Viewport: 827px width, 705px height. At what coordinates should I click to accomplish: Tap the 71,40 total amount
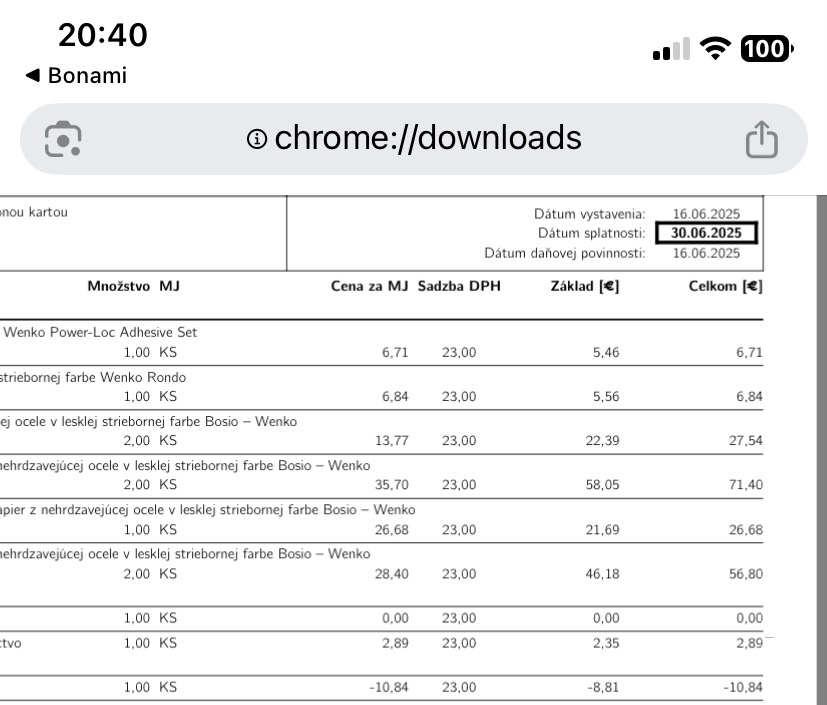[746, 485]
